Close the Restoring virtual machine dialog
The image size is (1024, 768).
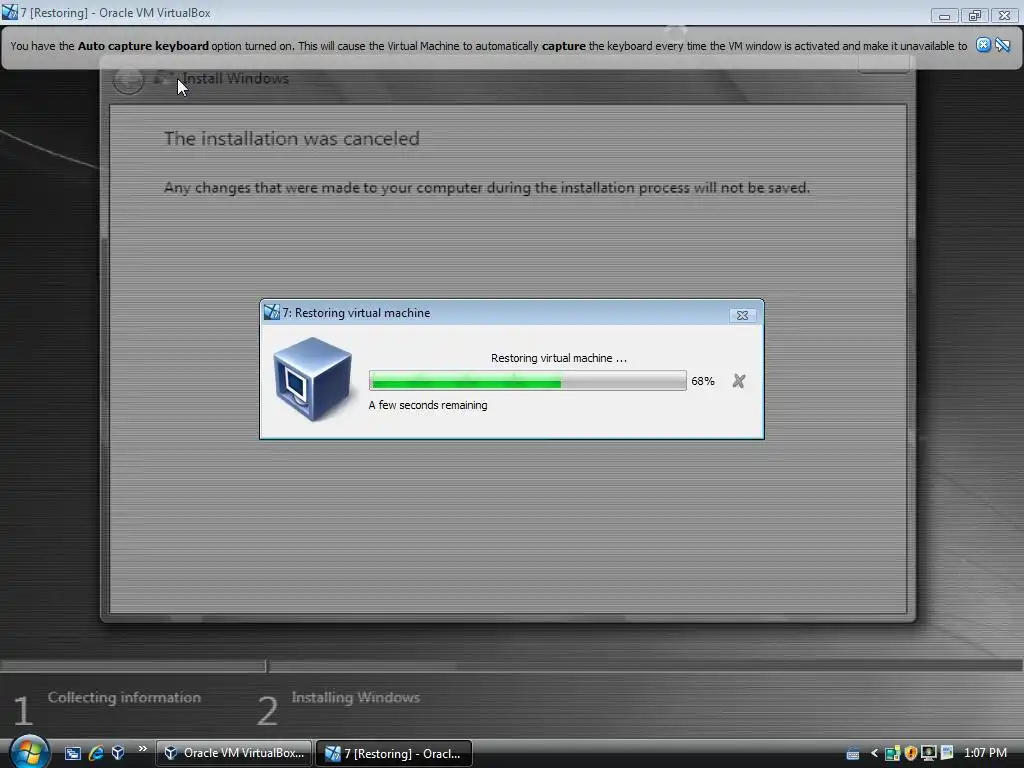[x=743, y=315]
